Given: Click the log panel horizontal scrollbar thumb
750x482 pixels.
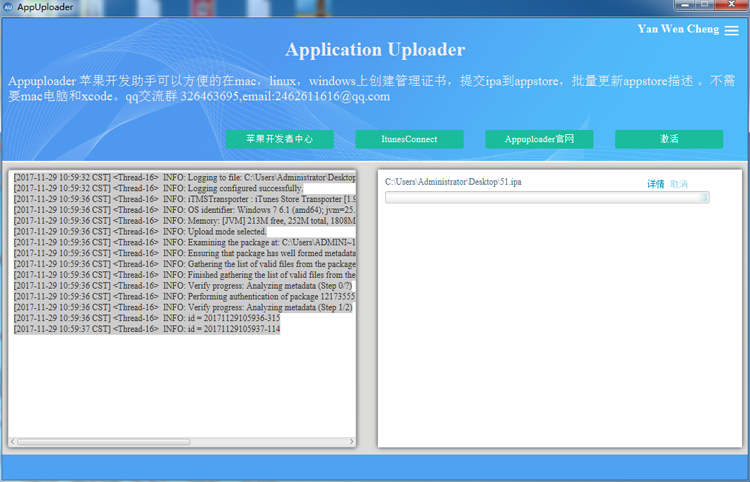Looking at the screenshot, I should click(104, 442).
